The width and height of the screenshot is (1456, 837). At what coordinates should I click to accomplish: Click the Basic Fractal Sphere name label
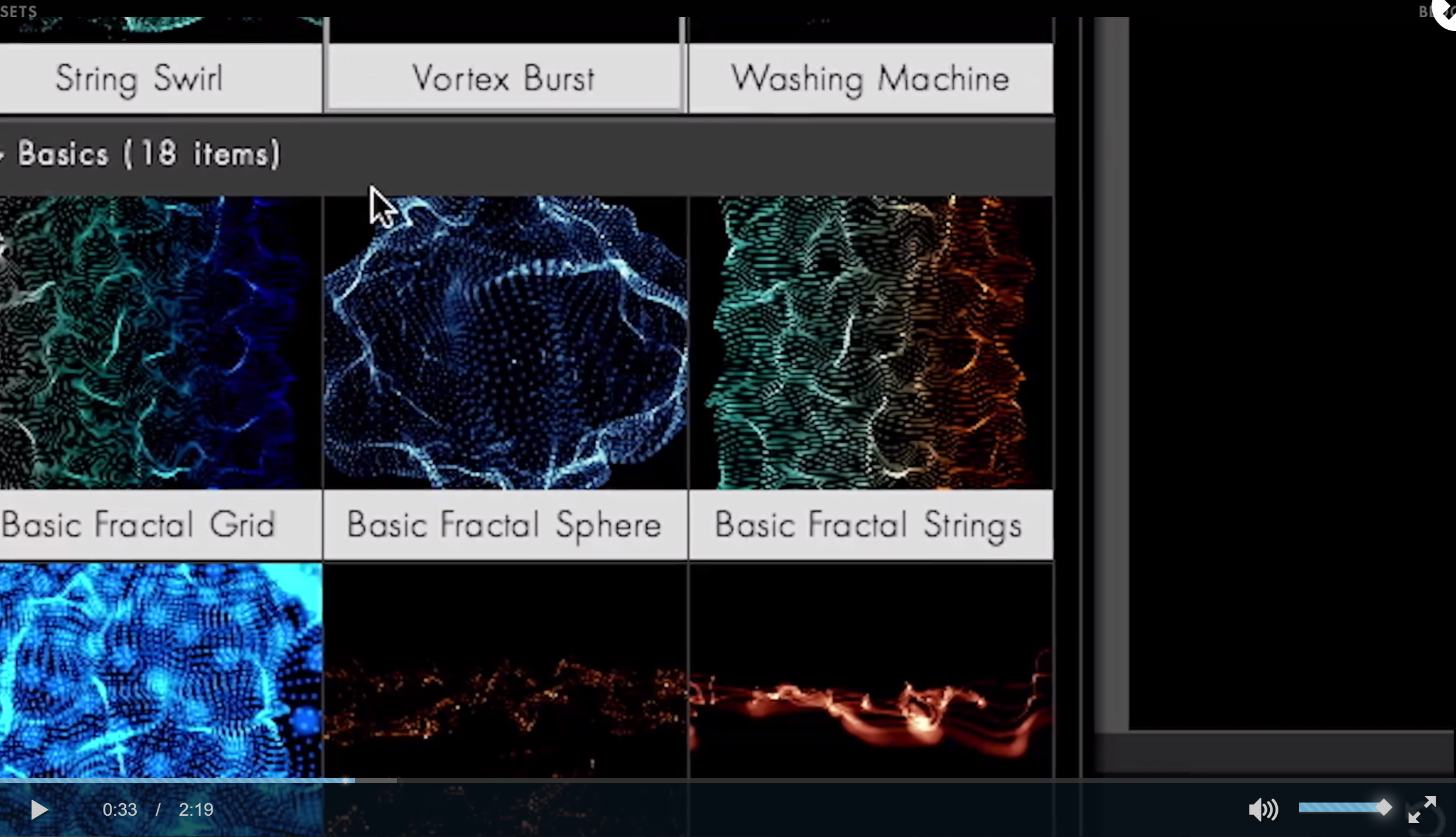point(504,525)
